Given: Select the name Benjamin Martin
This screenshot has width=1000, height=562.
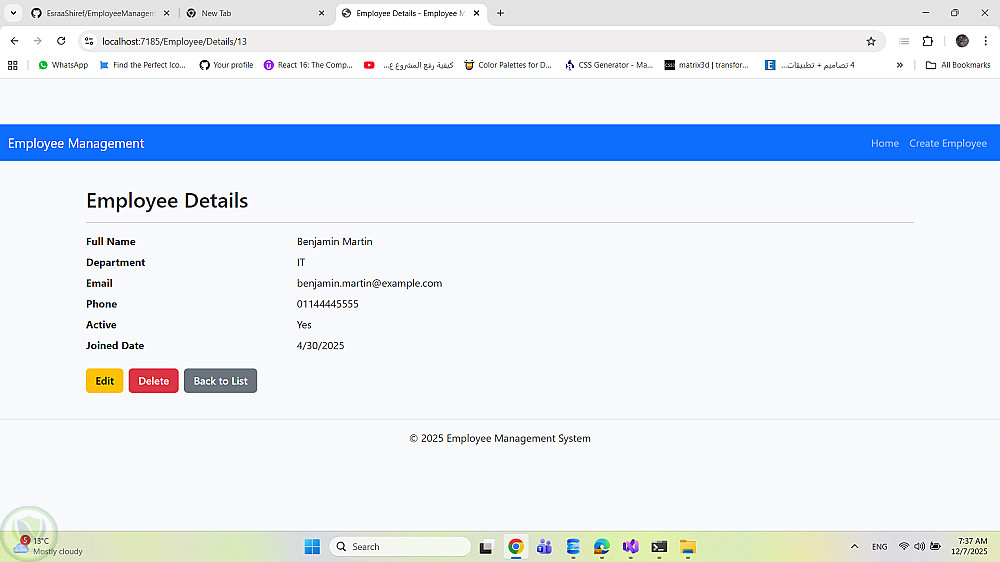Looking at the screenshot, I should click(x=334, y=242).
